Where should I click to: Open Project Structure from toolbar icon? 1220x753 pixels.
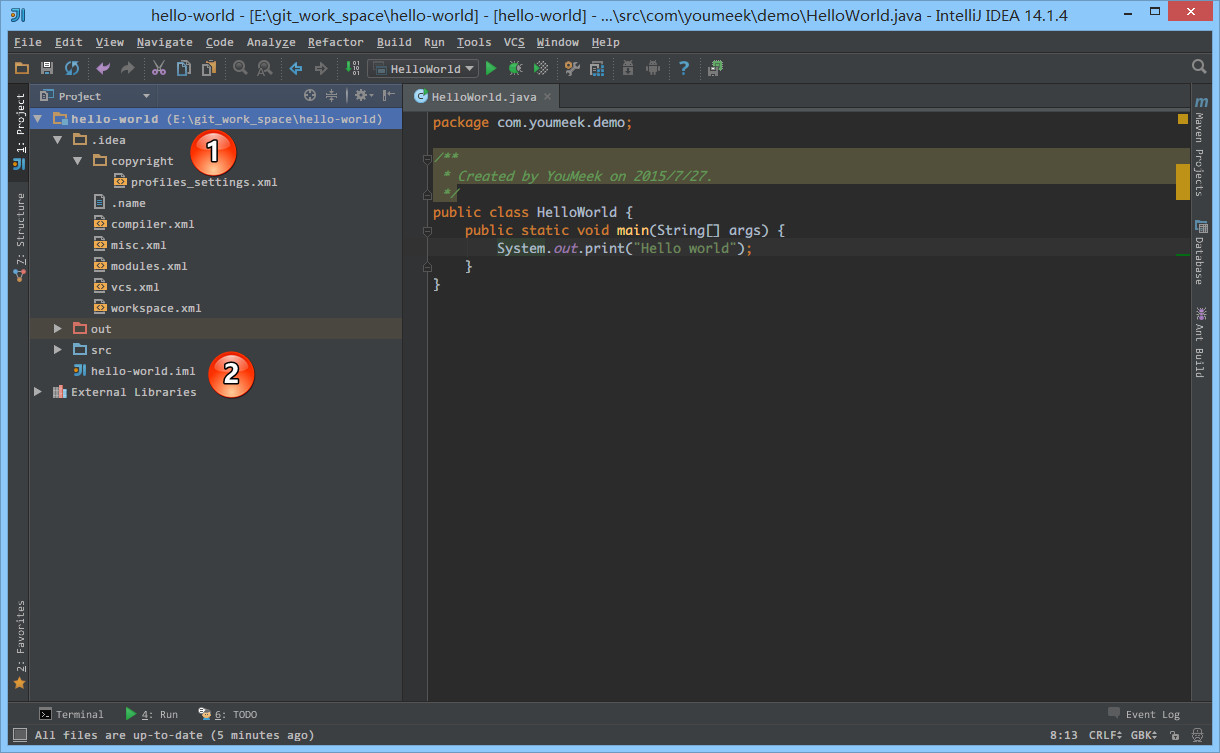(x=597, y=68)
